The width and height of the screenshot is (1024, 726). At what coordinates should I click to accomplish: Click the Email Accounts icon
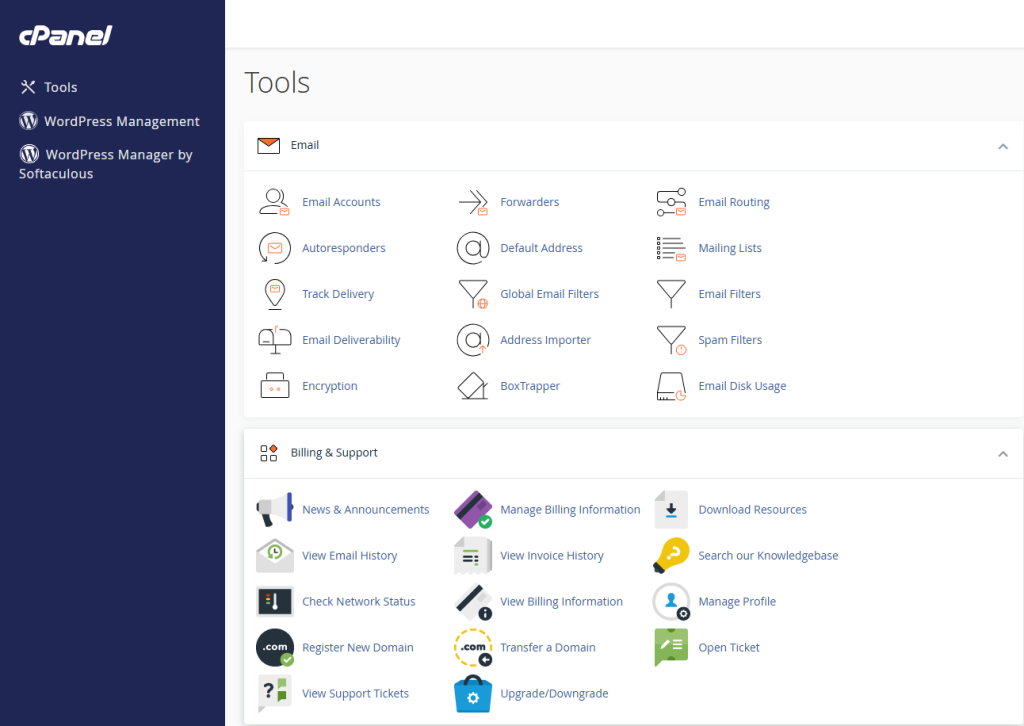[x=274, y=202]
